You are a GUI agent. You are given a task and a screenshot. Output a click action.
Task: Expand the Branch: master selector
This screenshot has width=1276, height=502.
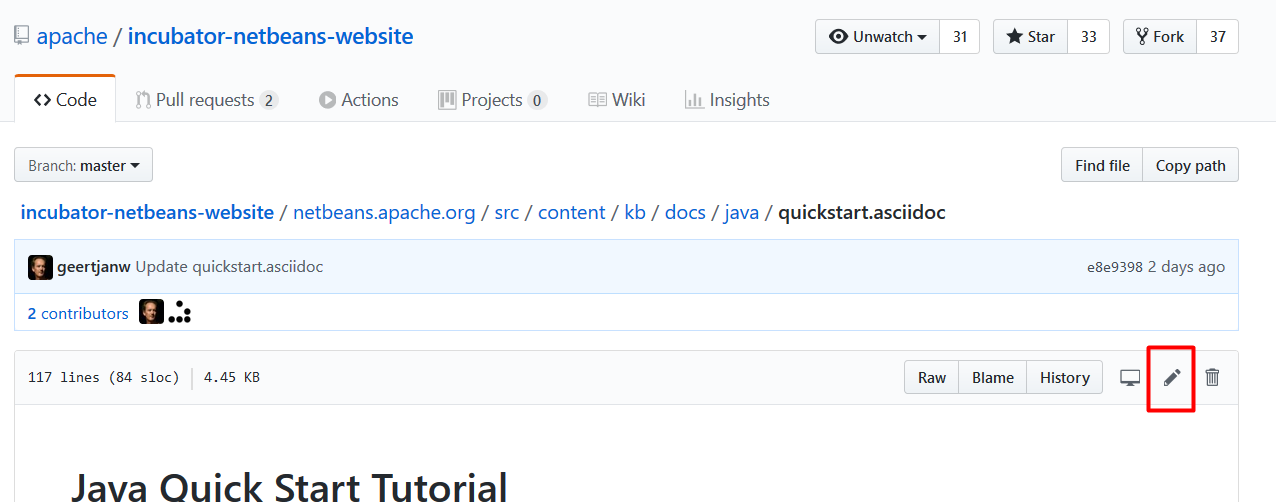[84, 166]
